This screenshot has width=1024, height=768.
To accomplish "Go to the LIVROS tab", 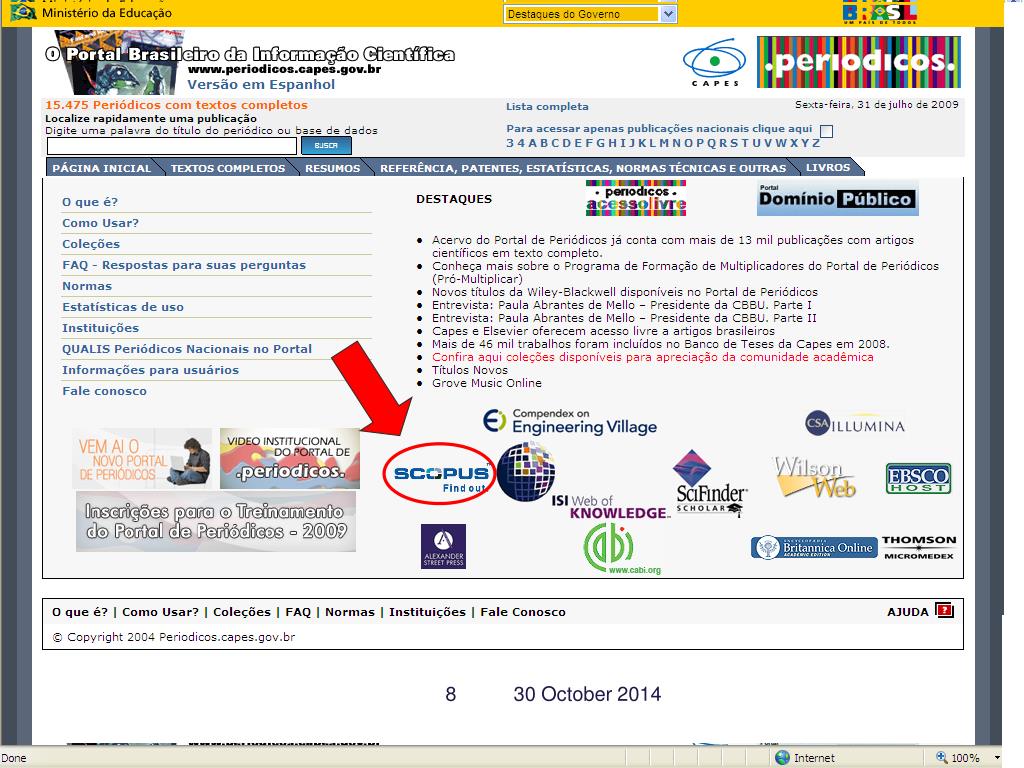I will click(x=827, y=167).
